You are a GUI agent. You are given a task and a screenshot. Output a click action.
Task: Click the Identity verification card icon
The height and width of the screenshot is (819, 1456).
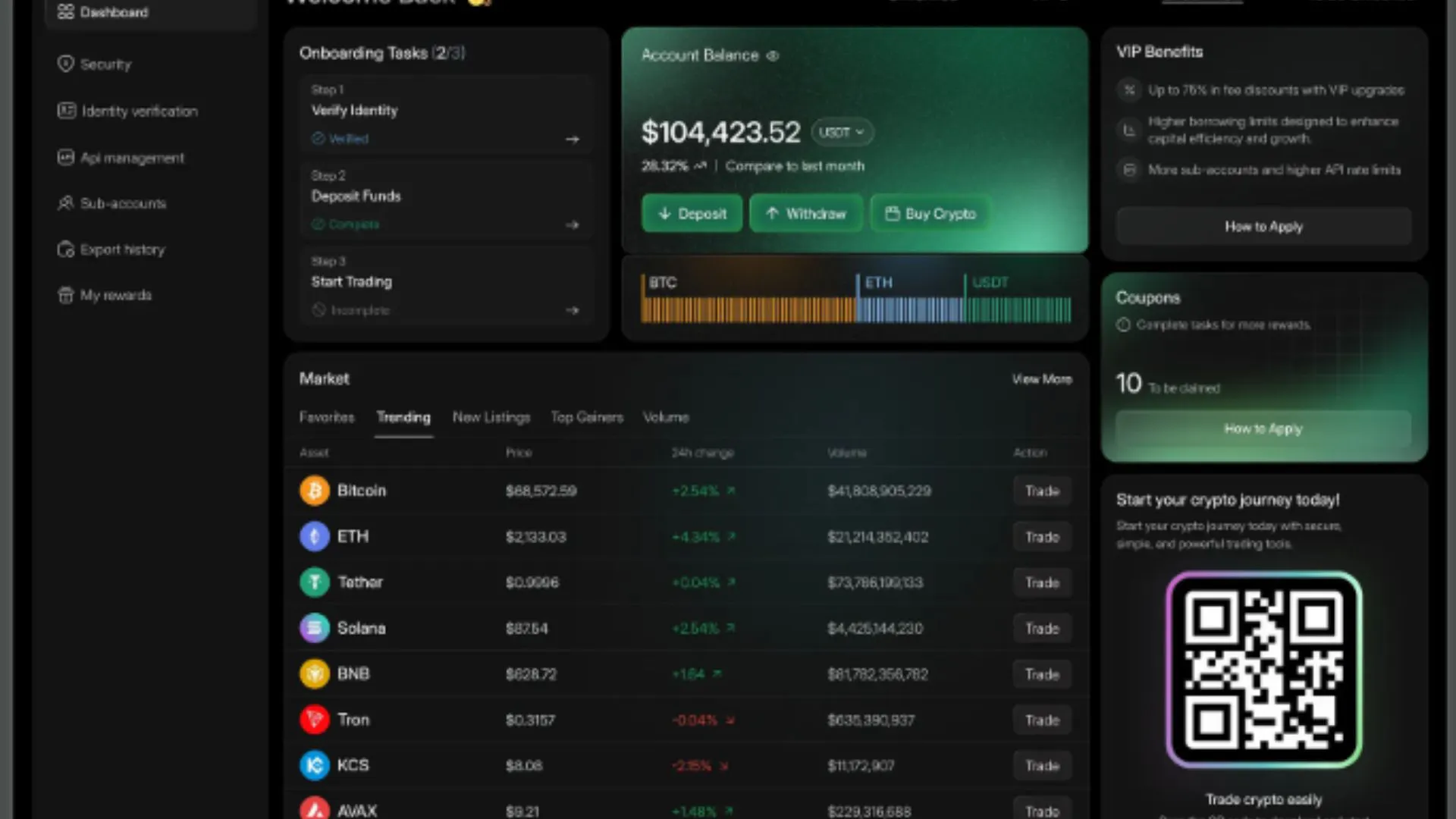click(x=66, y=111)
